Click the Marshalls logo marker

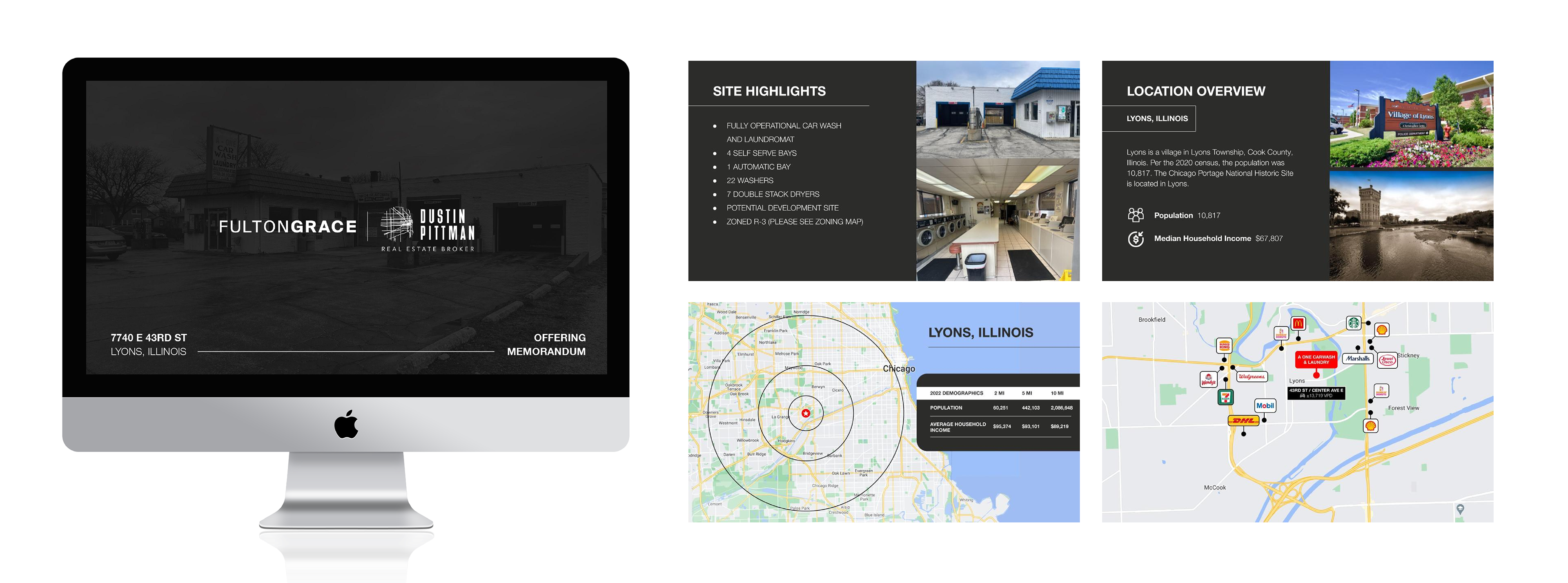pyautogui.click(x=1357, y=358)
